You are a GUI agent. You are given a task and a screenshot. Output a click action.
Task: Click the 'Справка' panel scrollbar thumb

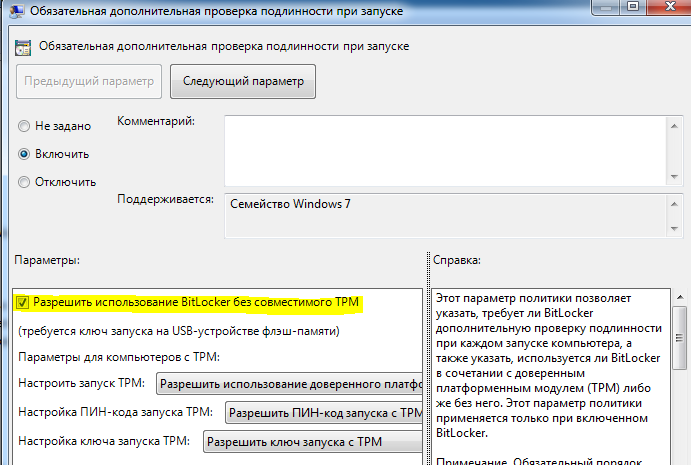[680, 338]
